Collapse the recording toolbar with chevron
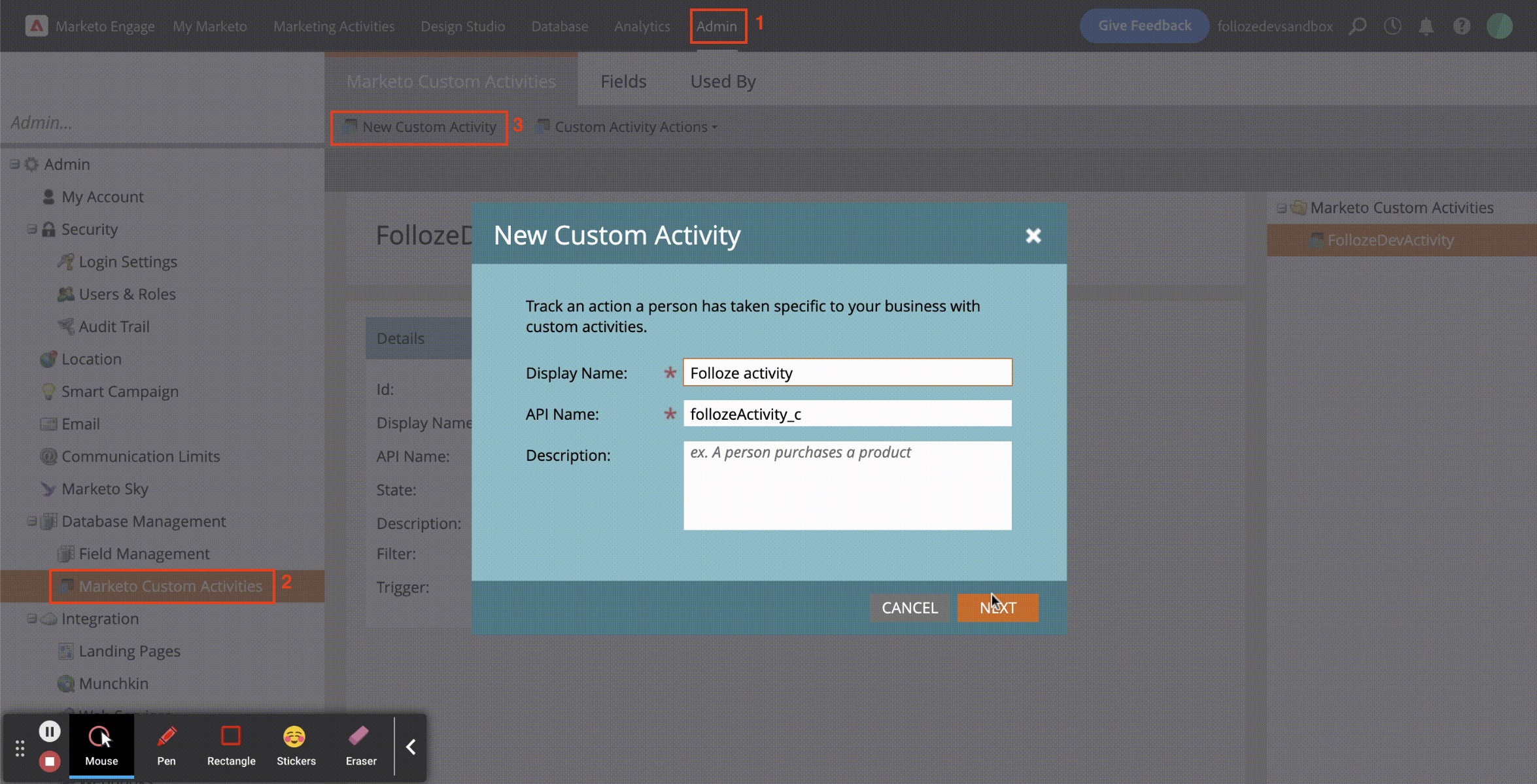The image size is (1537, 784). [411, 747]
